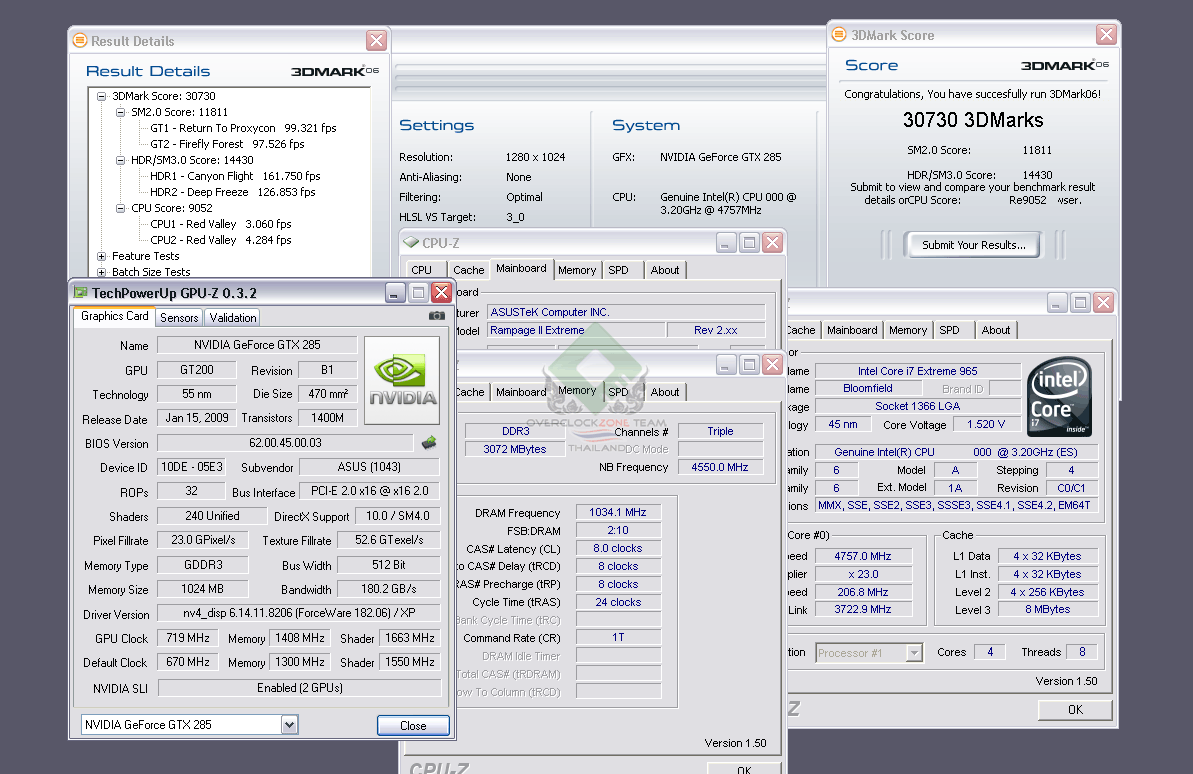The width and height of the screenshot is (1193, 774).
Task: Click the Submit Your Results button
Action: pyautogui.click(x=974, y=245)
